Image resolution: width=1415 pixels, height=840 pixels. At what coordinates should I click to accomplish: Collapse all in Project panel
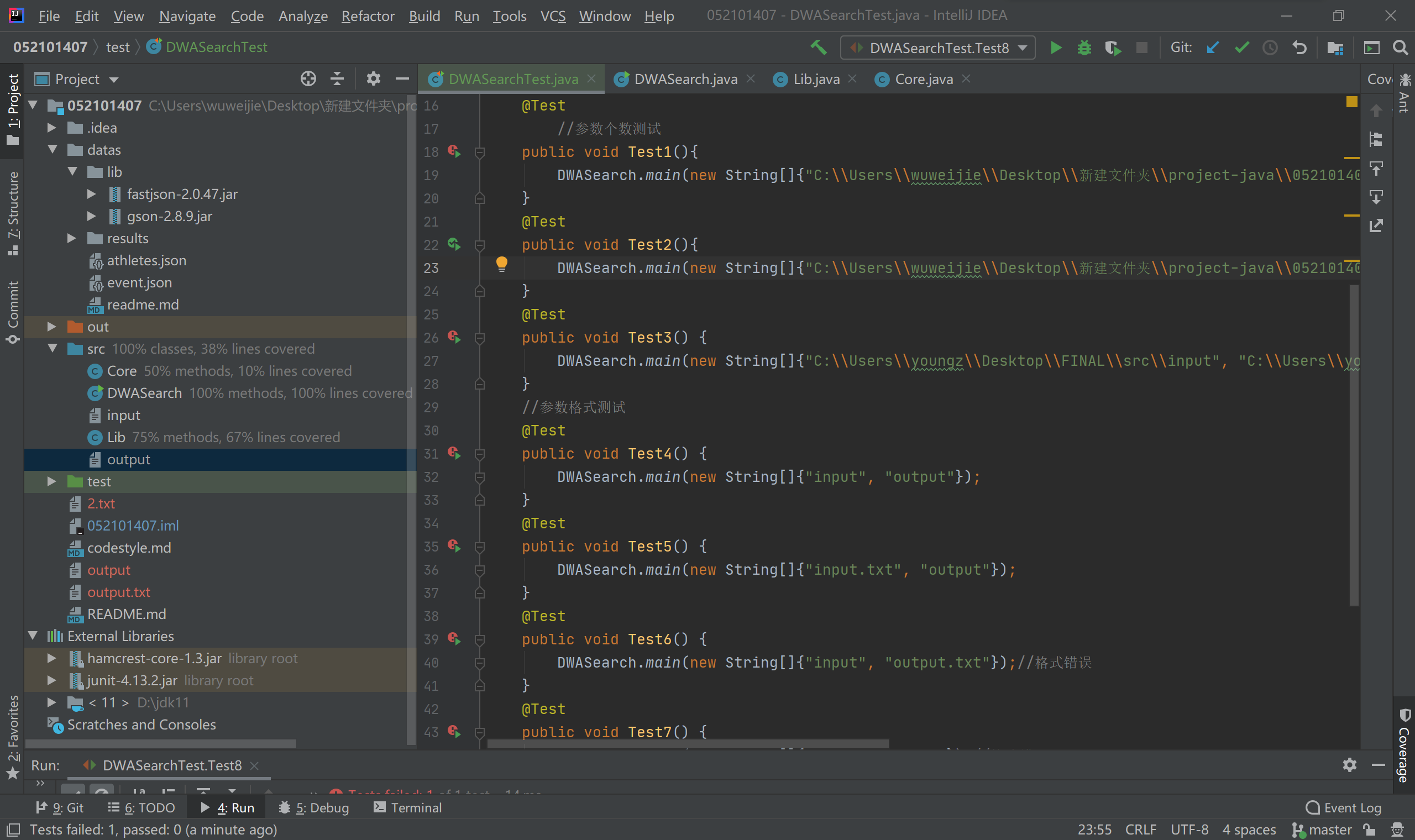coord(337,78)
